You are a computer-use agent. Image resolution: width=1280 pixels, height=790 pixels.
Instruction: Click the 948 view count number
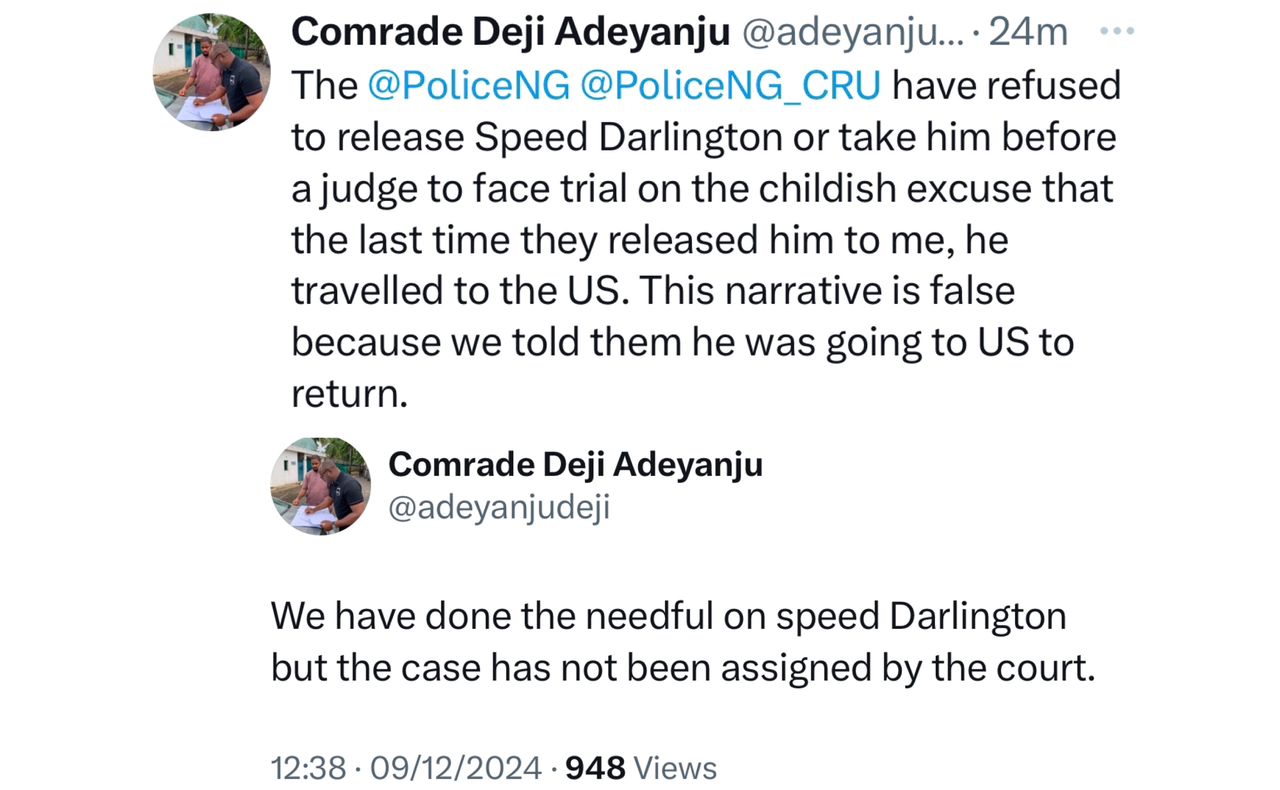tap(596, 768)
